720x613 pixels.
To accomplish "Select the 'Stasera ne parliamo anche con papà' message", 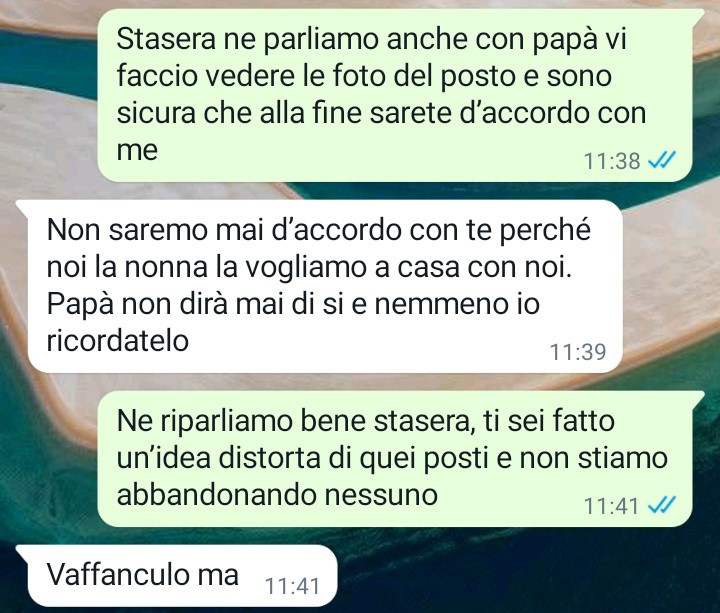I will (x=395, y=95).
